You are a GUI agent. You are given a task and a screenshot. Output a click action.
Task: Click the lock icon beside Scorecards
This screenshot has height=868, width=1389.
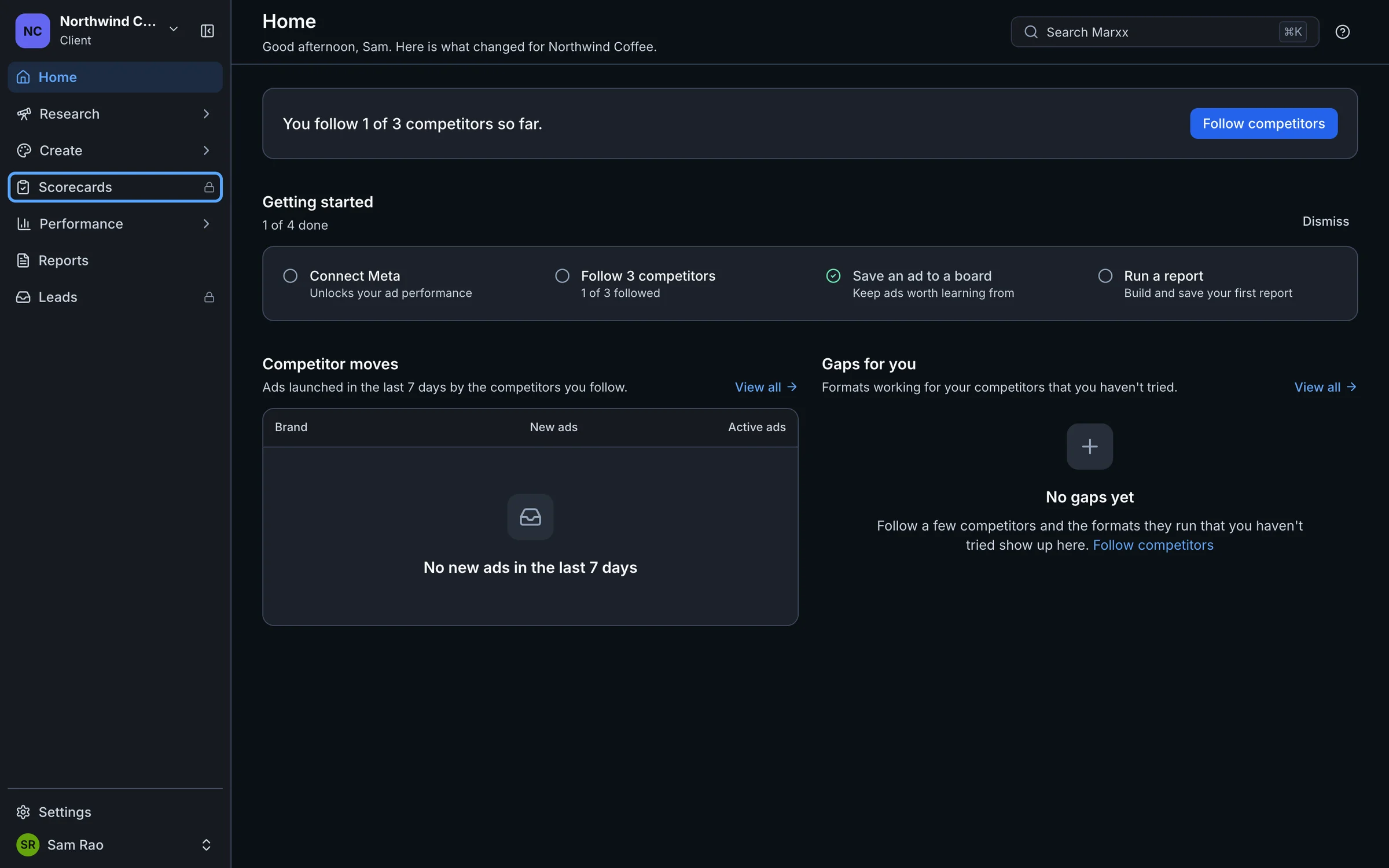coord(209,187)
